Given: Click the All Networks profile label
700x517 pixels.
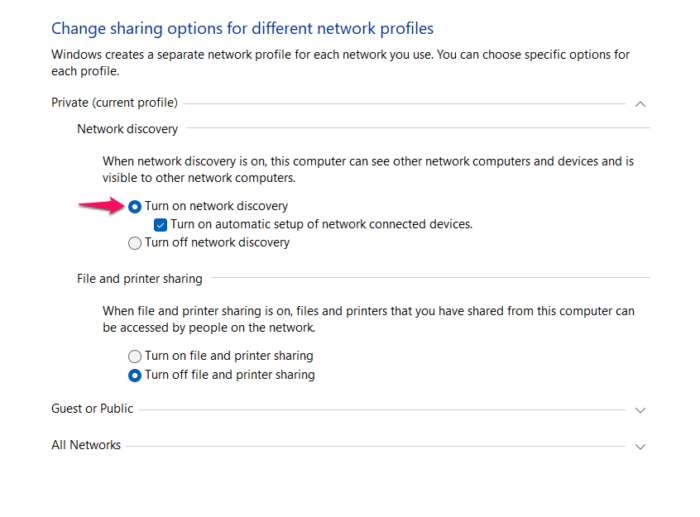Looking at the screenshot, I should pos(86,445).
